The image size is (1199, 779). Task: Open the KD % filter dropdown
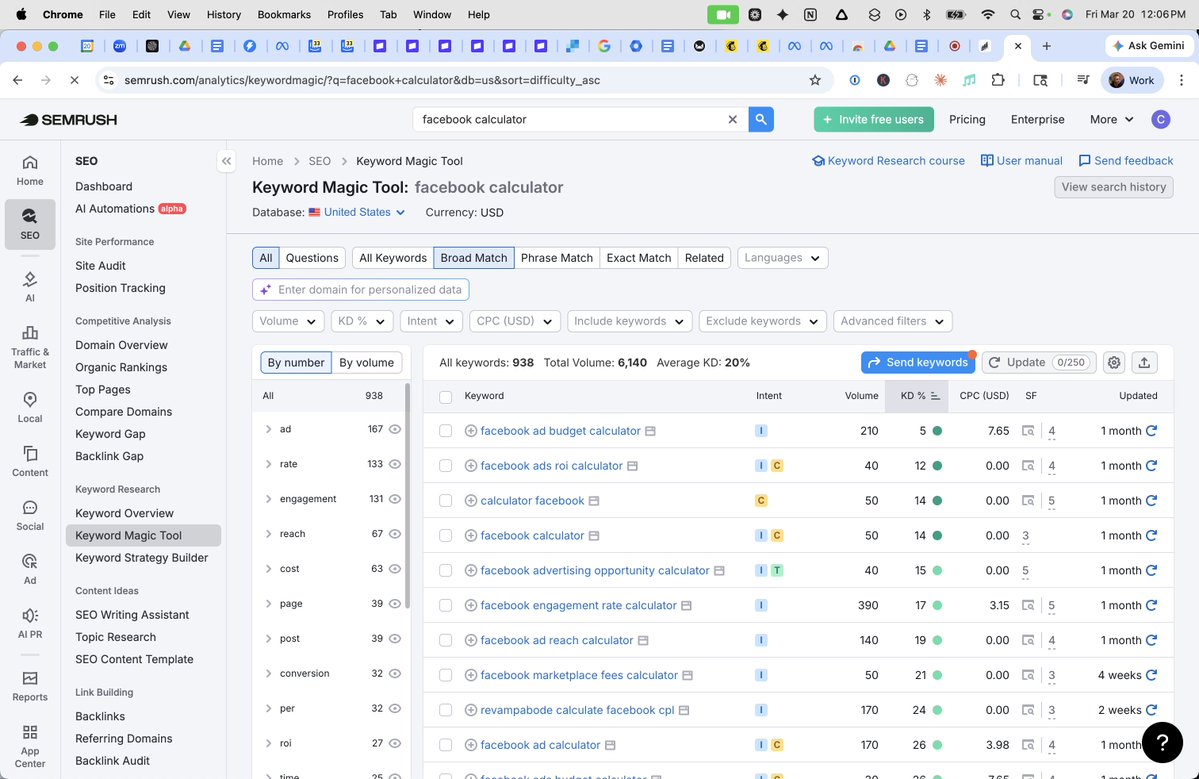click(x=362, y=321)
